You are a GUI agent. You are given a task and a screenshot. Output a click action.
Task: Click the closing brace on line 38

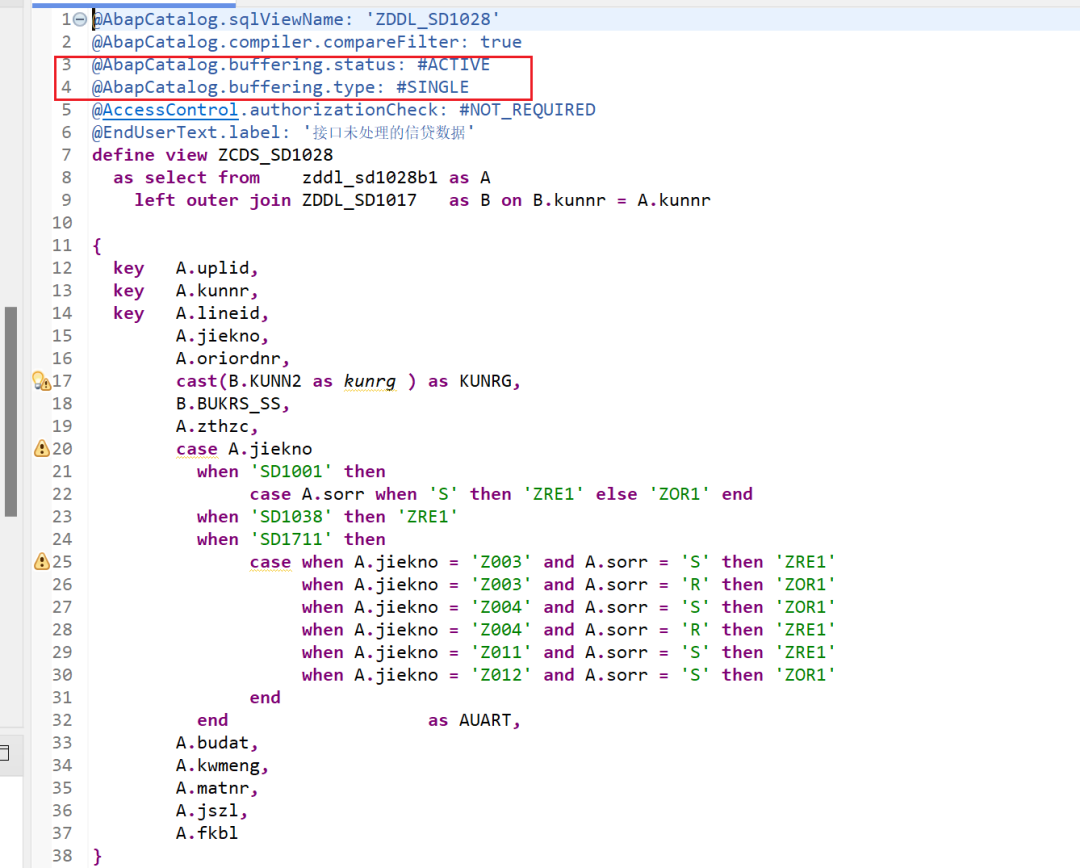(97, 856)
